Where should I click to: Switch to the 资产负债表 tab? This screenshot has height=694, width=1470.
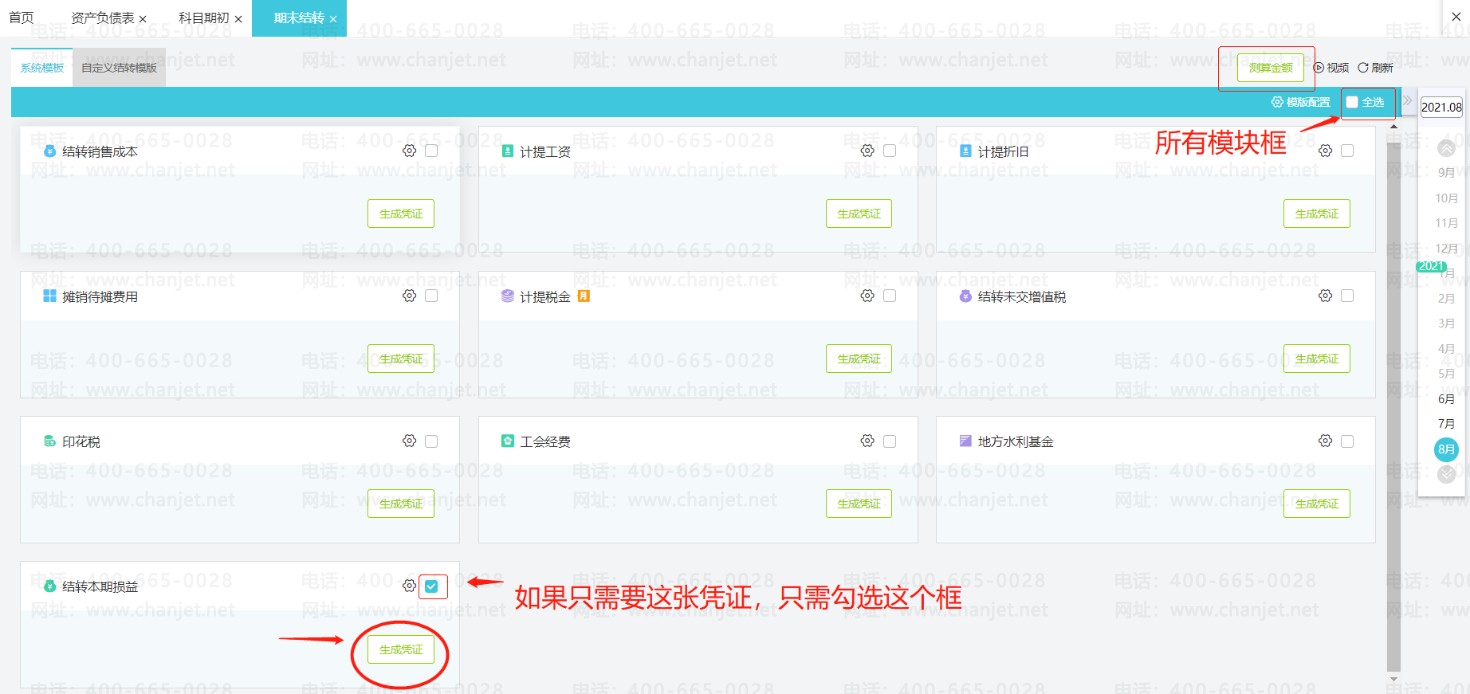click(103, 18)
